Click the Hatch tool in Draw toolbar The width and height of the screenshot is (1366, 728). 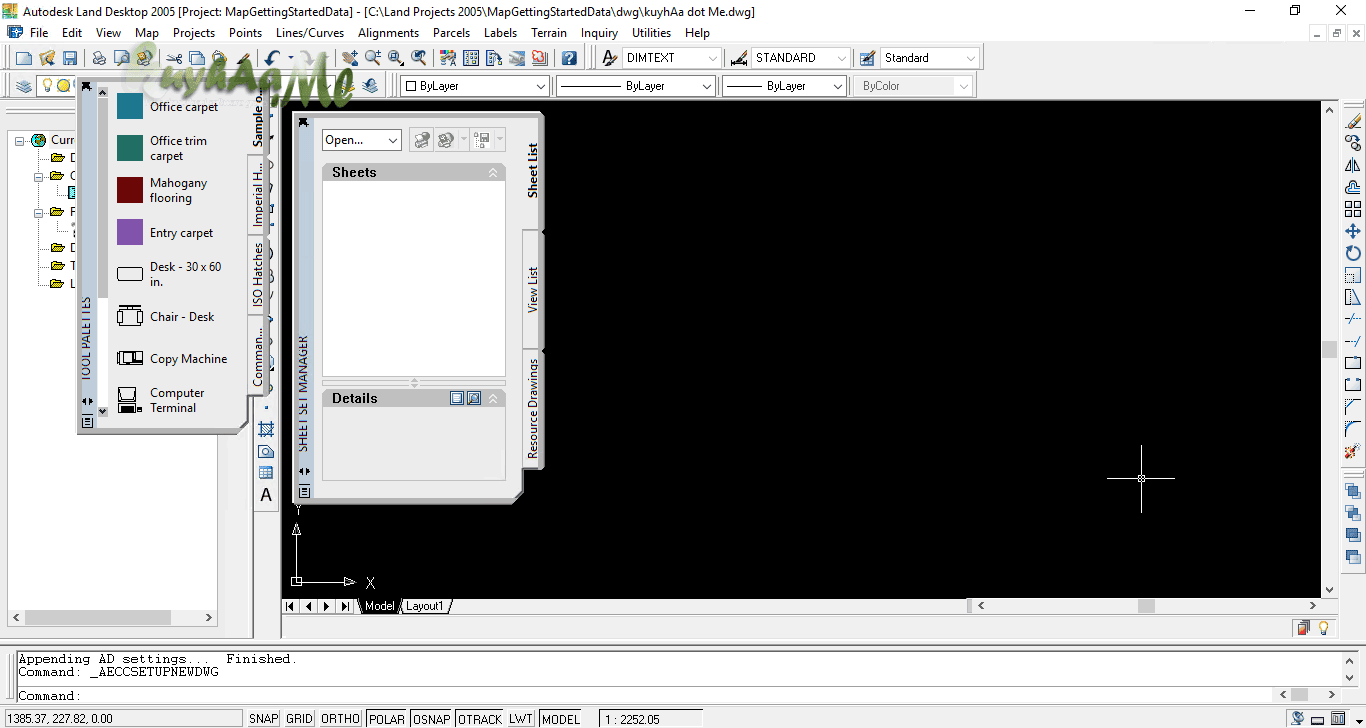pyautogui.click(x=266, y=429)
